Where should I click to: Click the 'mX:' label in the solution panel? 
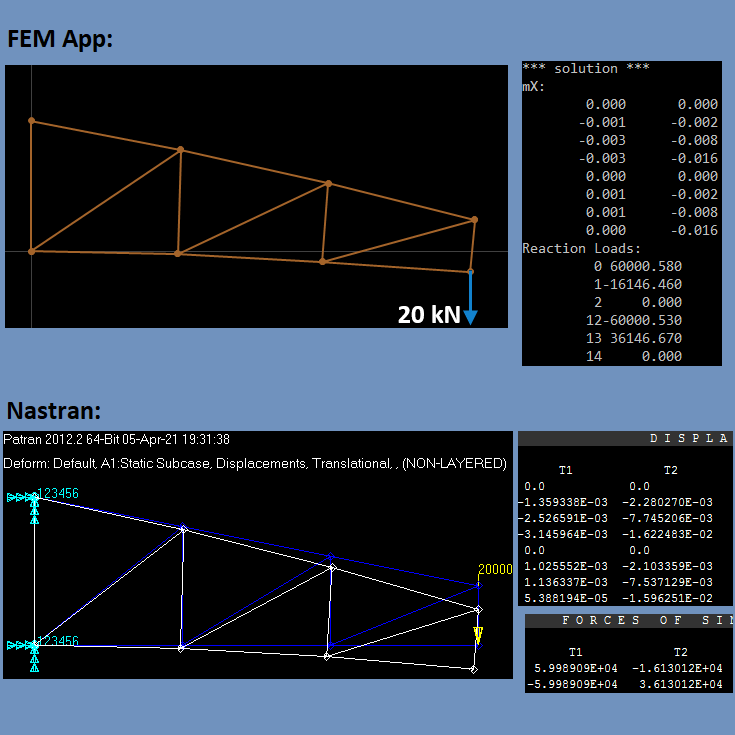pos(533,86)
